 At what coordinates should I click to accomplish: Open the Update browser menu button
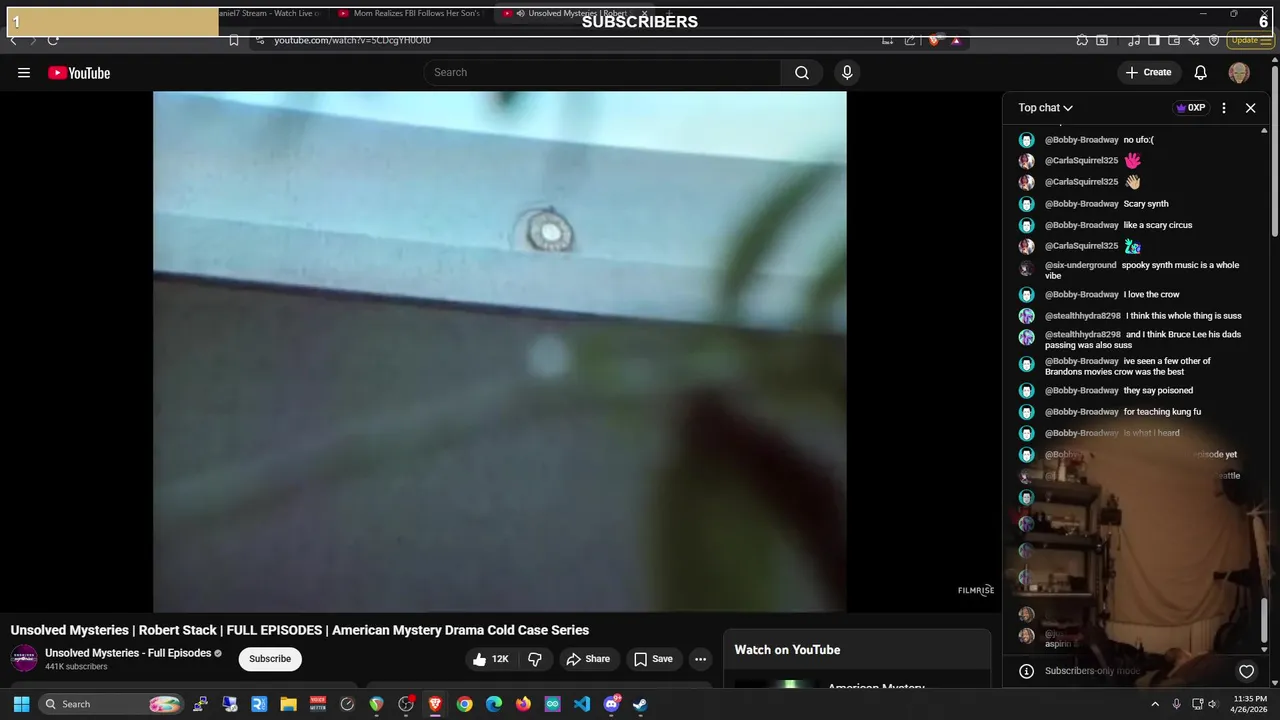pos(1251,40)
